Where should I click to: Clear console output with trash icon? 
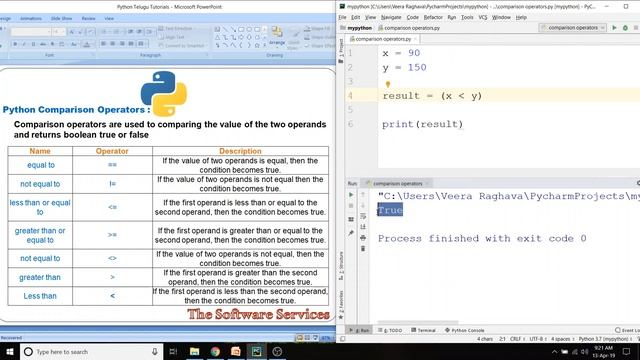[363, 248]
